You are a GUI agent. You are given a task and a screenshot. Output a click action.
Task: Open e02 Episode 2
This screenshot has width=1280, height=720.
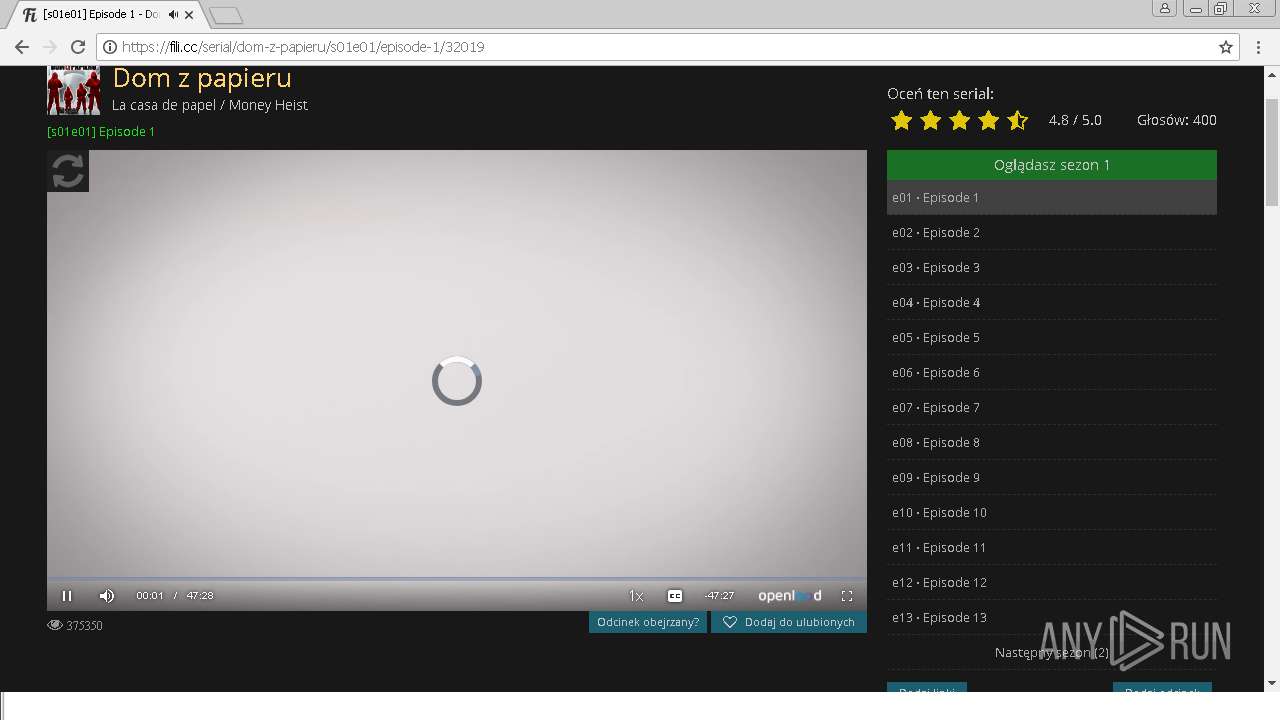(x=1052, y=233)
